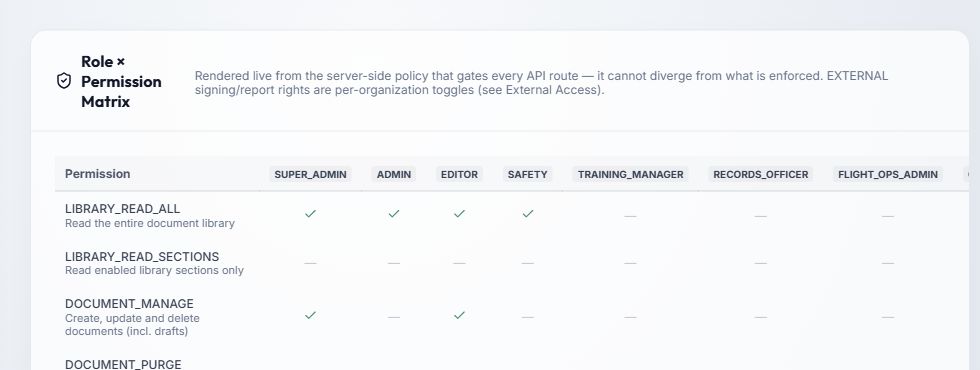This screenshot has width=980, height=370.
Task: Click LIBRARY_READ_ALL checkmark under EDITOR
Action: (x=459, y=214)
